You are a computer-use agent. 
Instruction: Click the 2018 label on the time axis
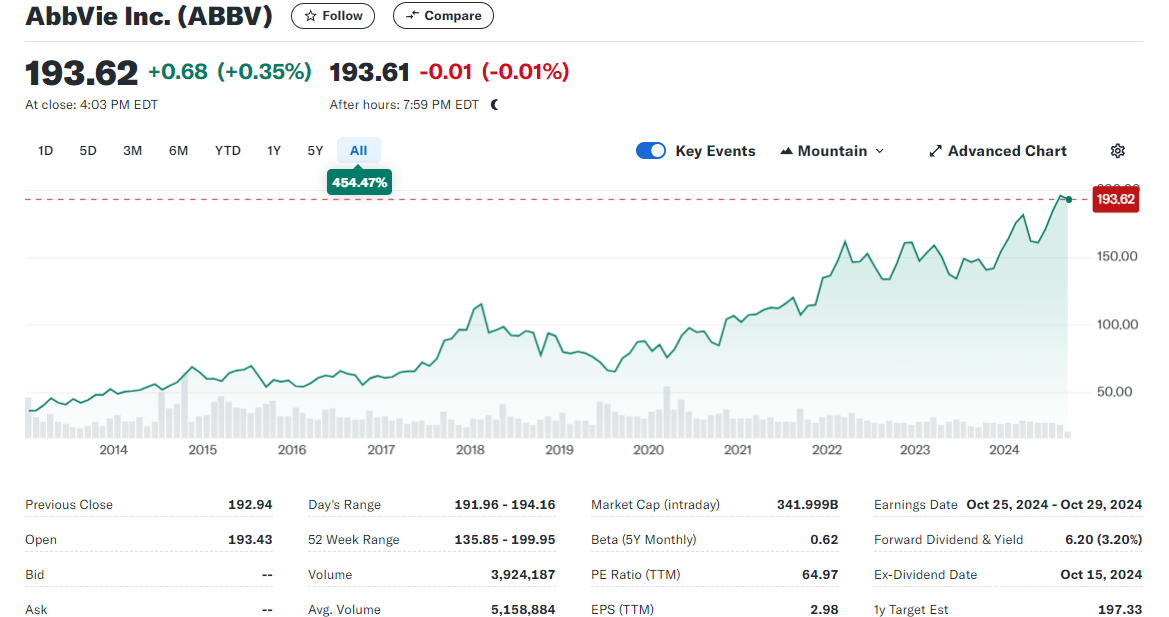(470, 450)
